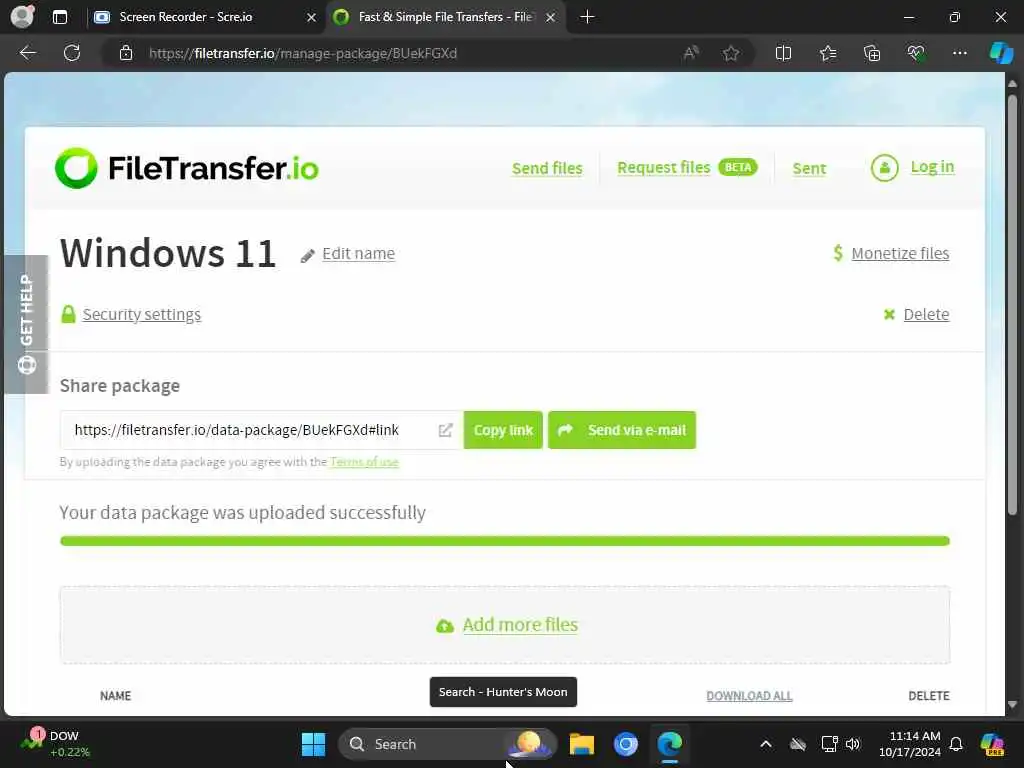This screenshot has height=768, width=1024.
Task: Open Edge Settings and more menu
Action: [959, 53]
